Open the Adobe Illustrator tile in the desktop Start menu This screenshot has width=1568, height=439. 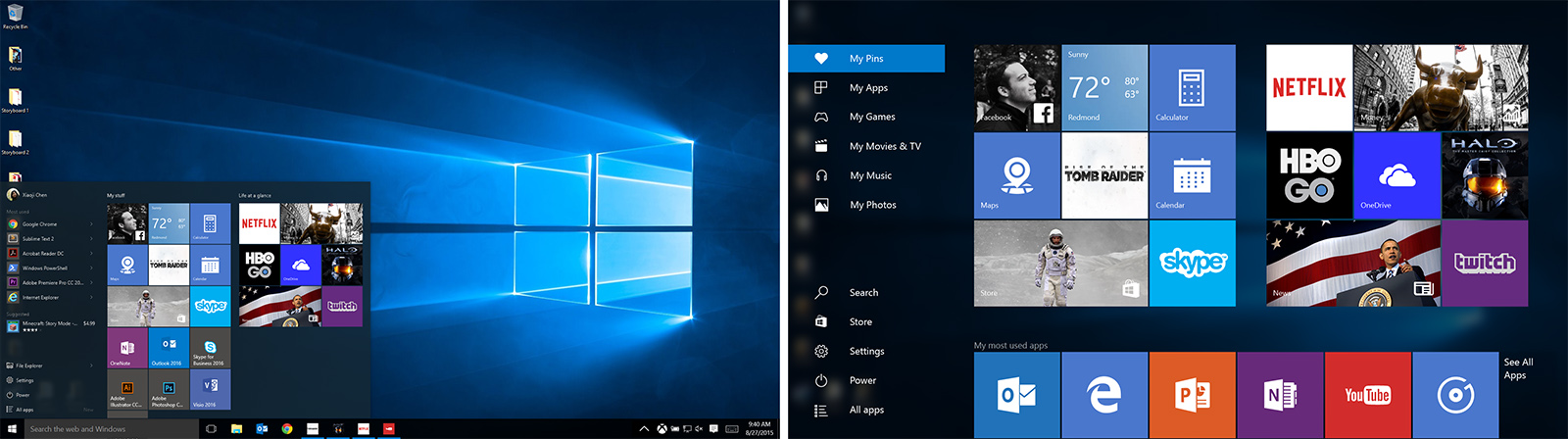click(x=127, y=389)
